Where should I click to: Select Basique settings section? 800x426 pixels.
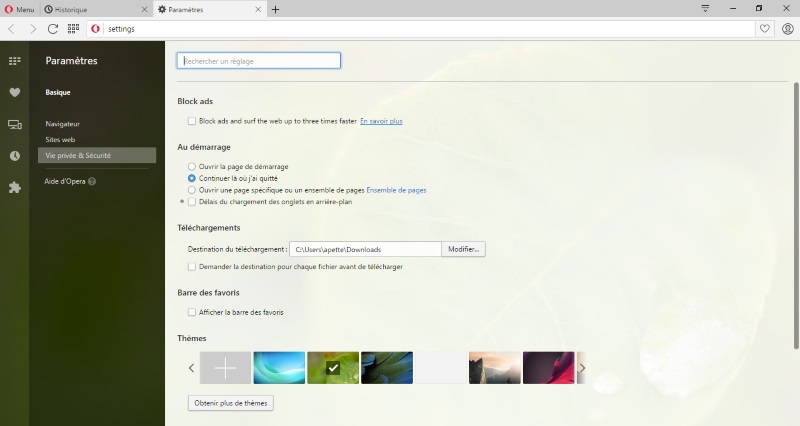point(58,92)
